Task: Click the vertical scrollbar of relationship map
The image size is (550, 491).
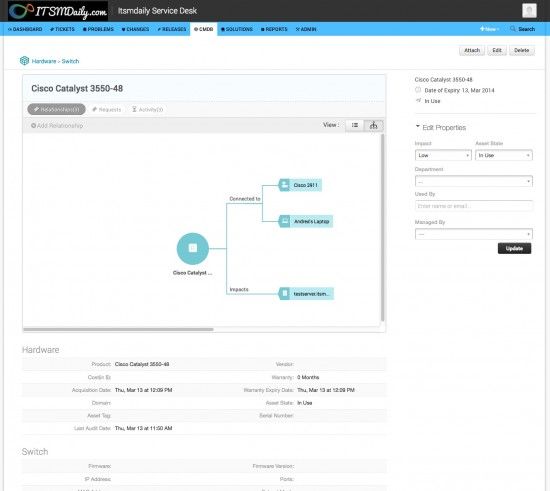Action: point(382,227)
